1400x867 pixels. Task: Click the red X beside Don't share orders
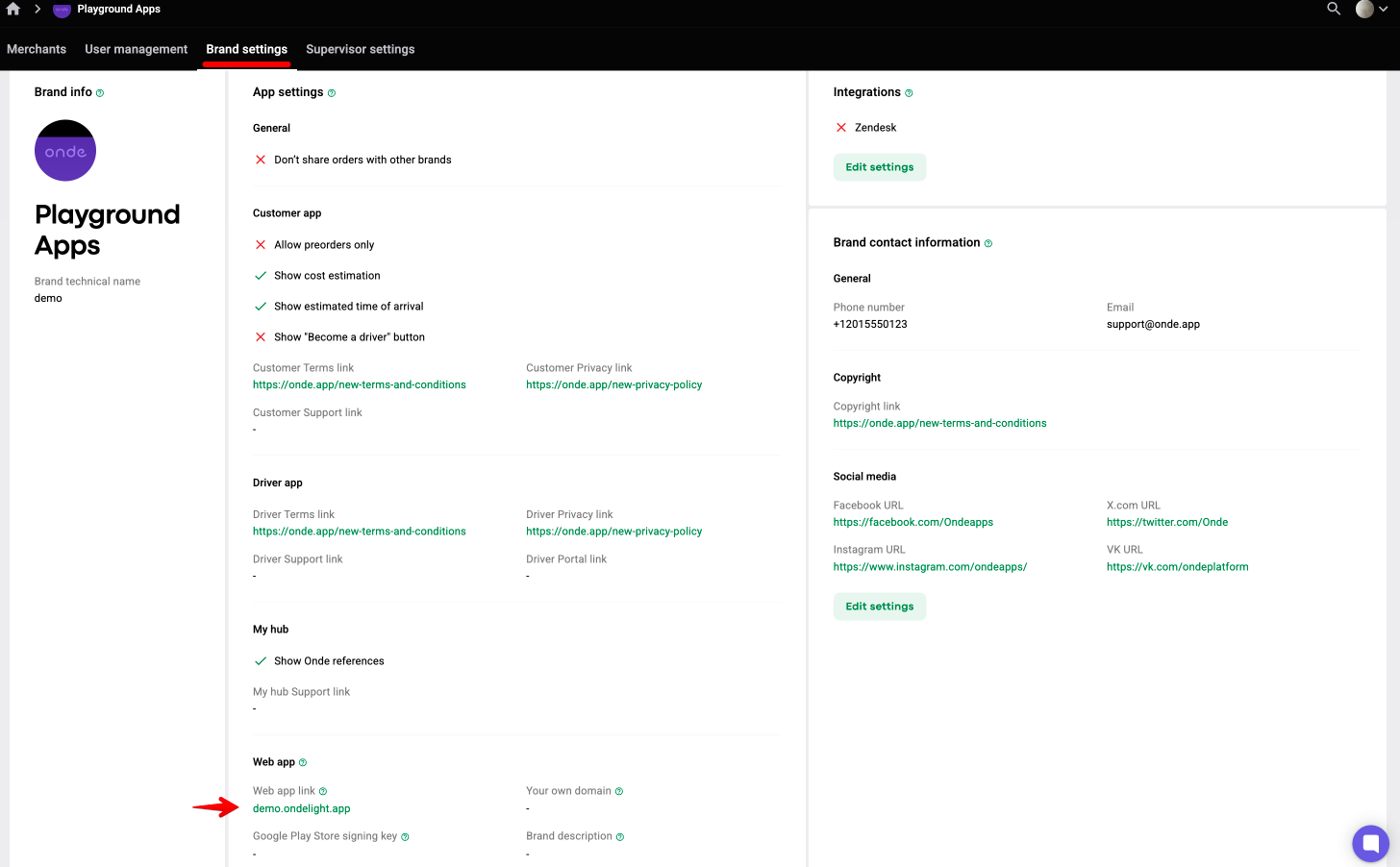point(261,160)
